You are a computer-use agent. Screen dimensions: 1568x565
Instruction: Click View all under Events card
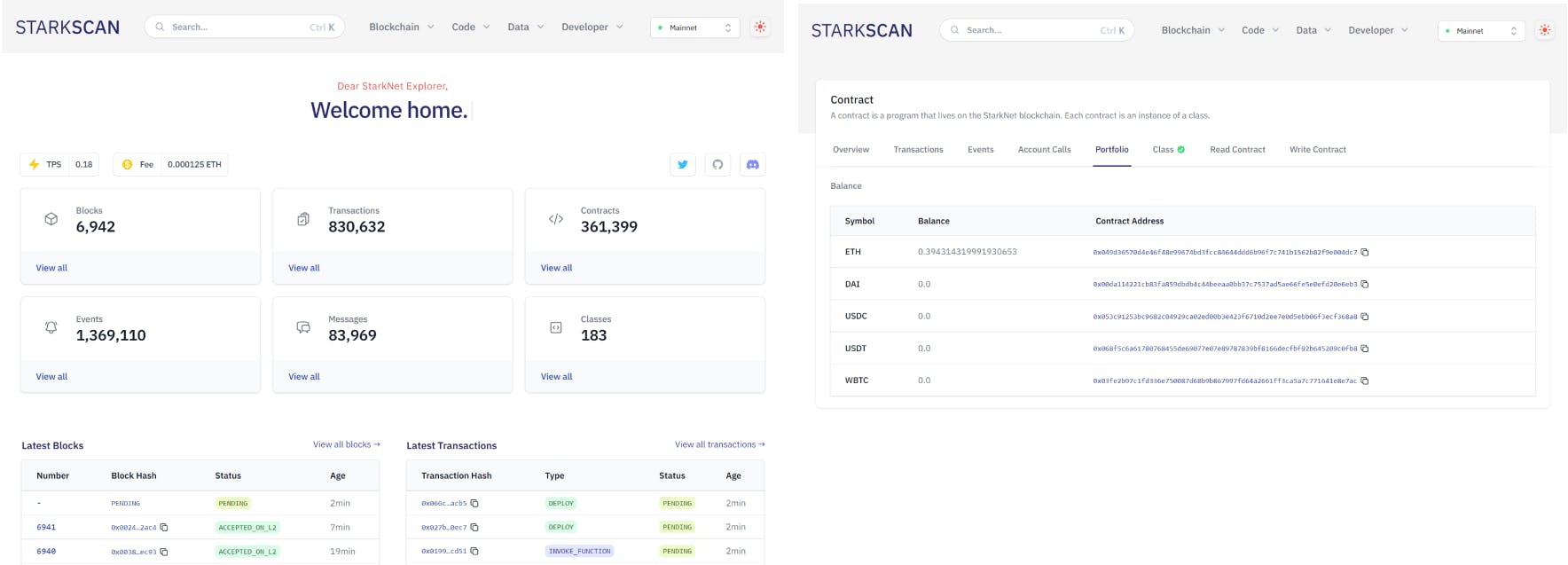(x=51, y=377)
